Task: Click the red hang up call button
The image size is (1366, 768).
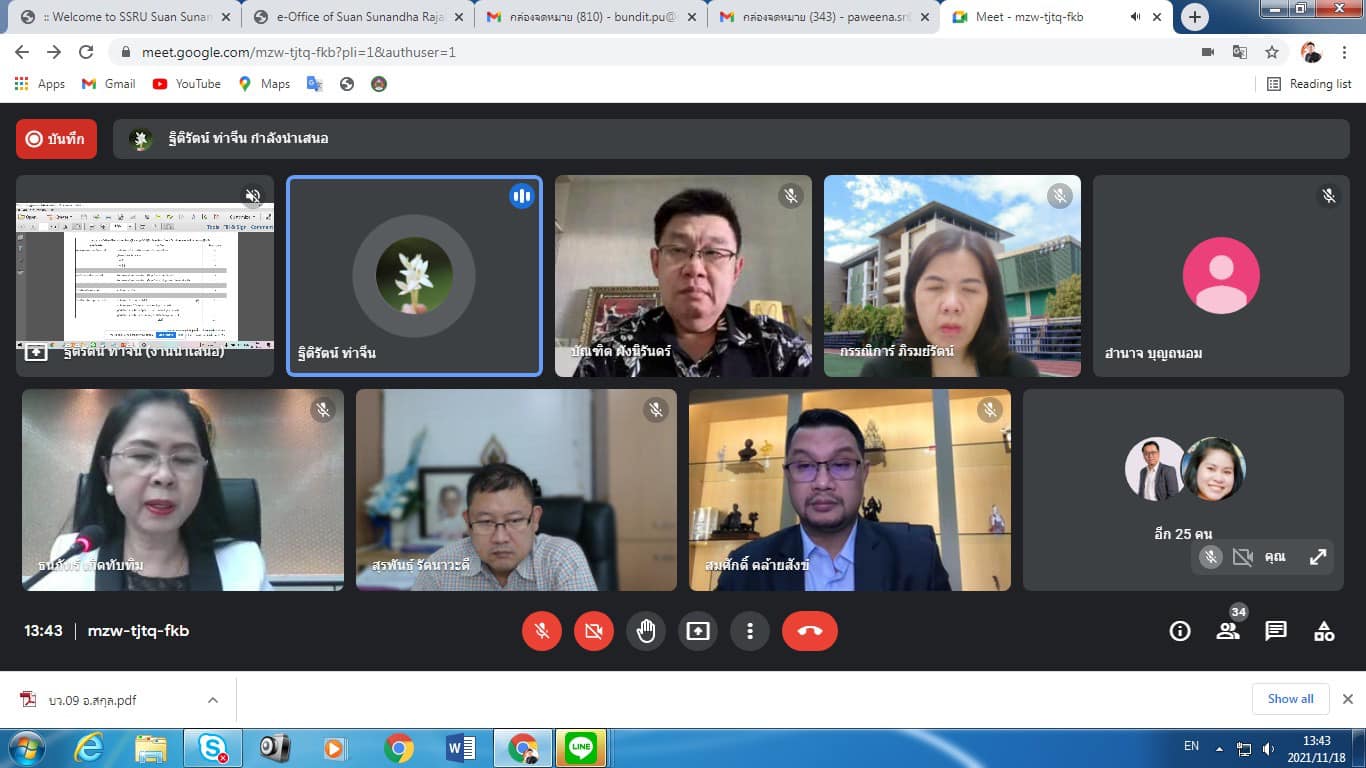Action: [x=809, y=631]
